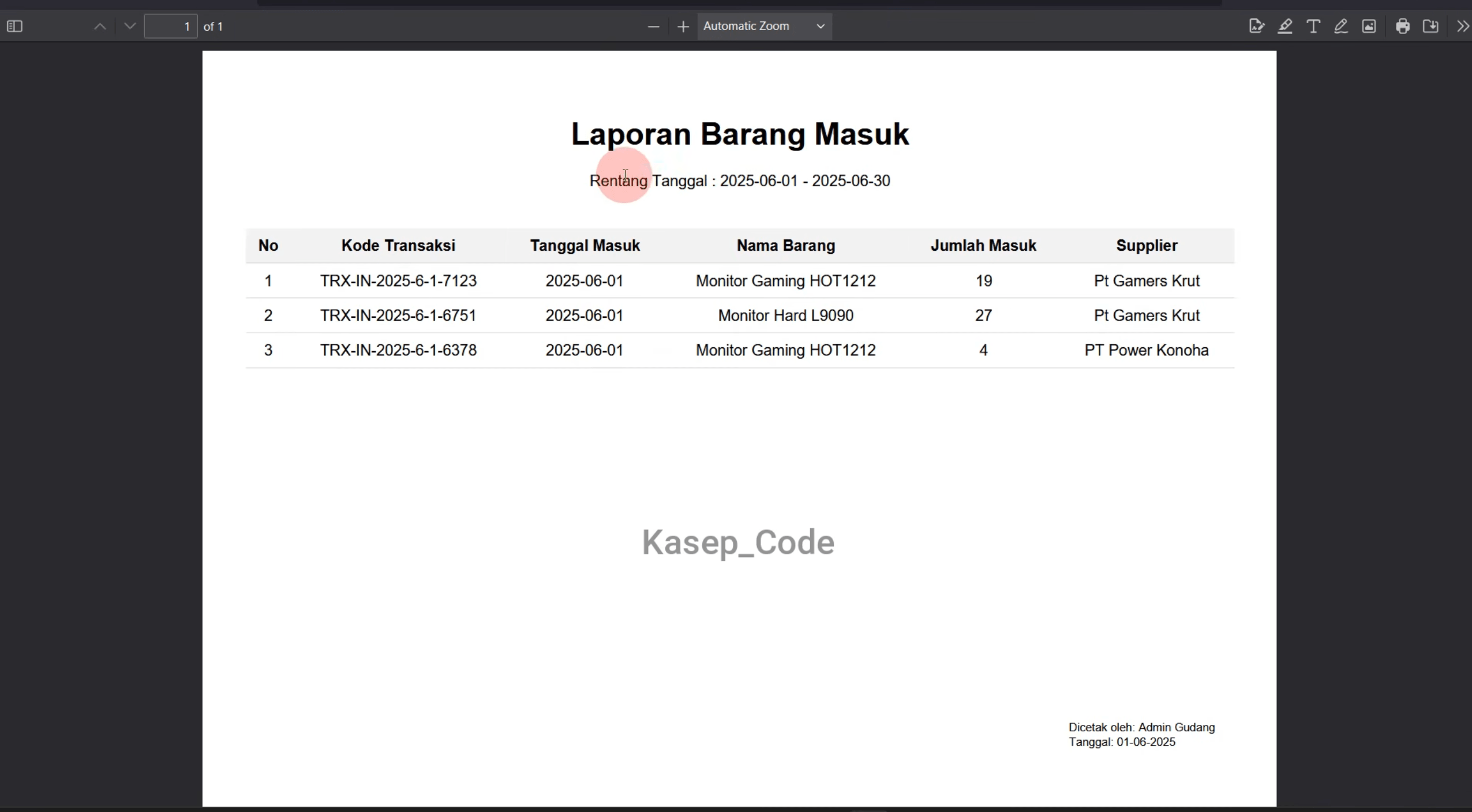
Task: Click Pt Gamers Krut in row 2
Action: 1147,315
